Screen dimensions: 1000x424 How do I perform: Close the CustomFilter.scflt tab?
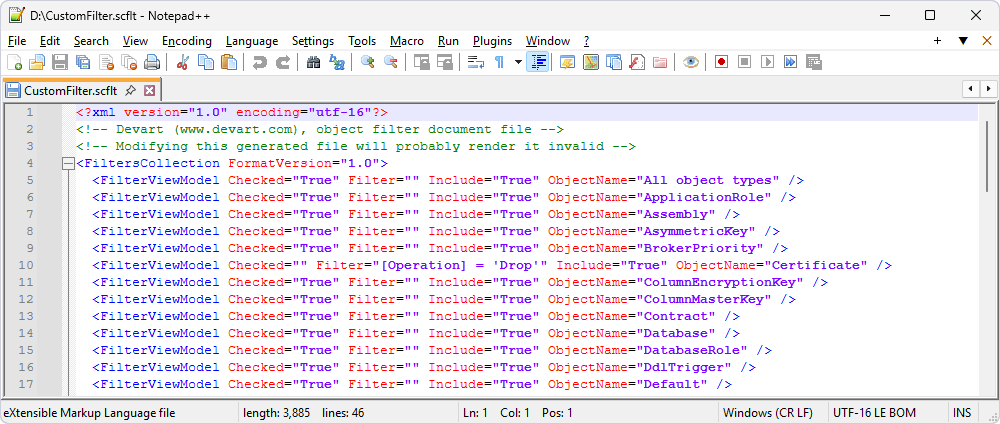point(149,90)
